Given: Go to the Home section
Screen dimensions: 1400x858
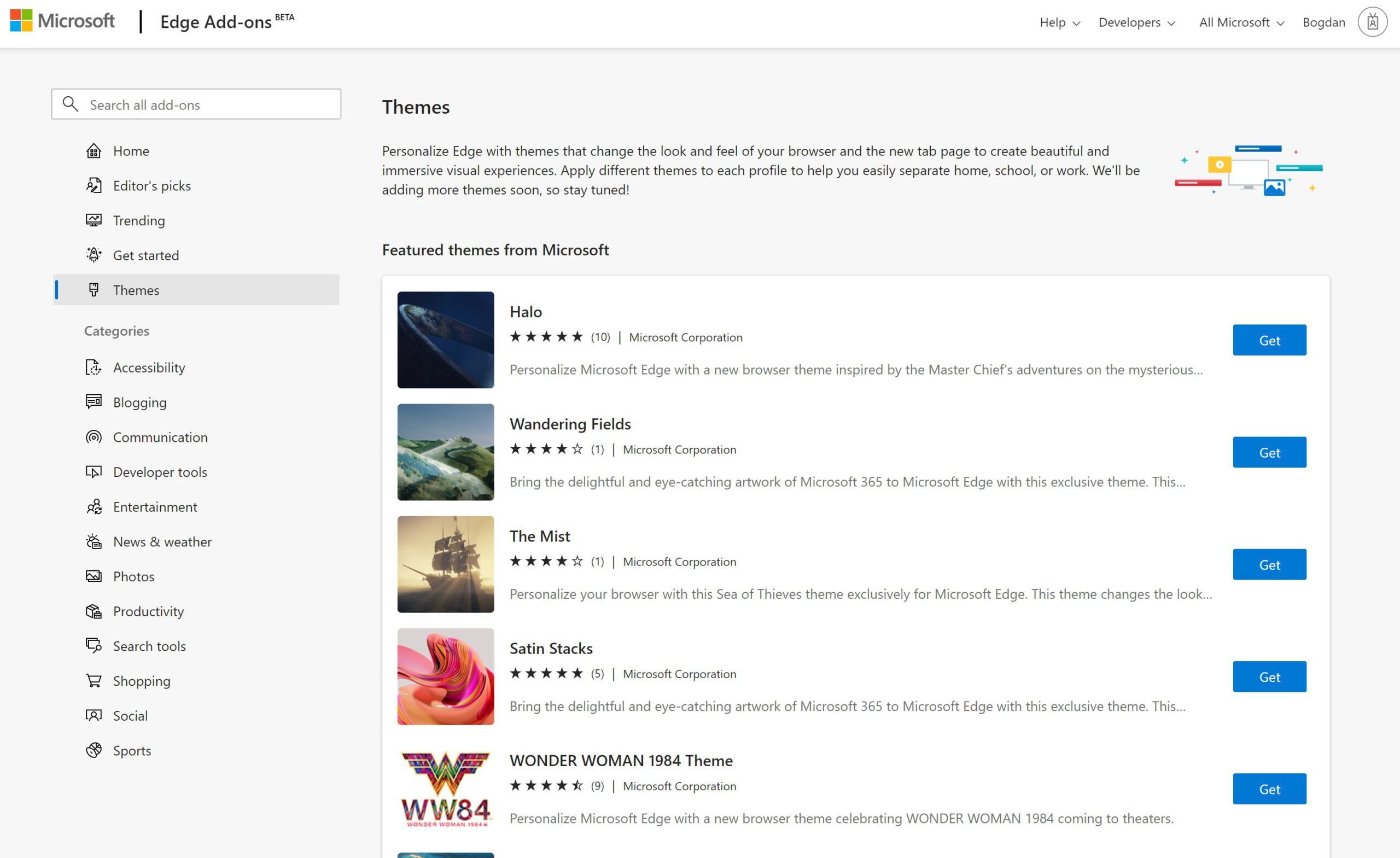Looking at the screenshot, I should 196,150.
